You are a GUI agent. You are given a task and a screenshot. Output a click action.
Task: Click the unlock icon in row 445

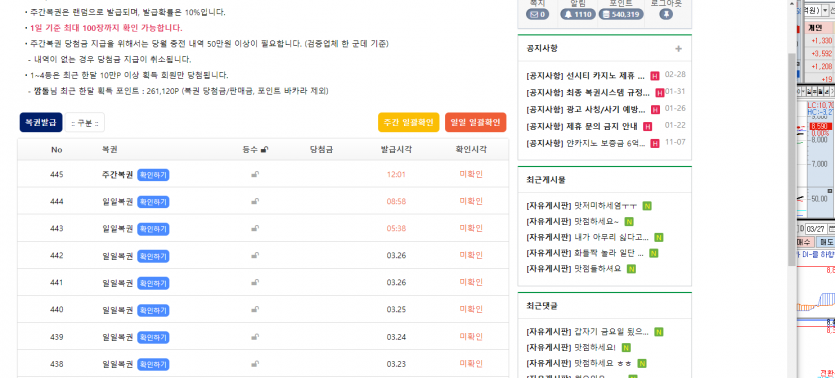point(255,175)
